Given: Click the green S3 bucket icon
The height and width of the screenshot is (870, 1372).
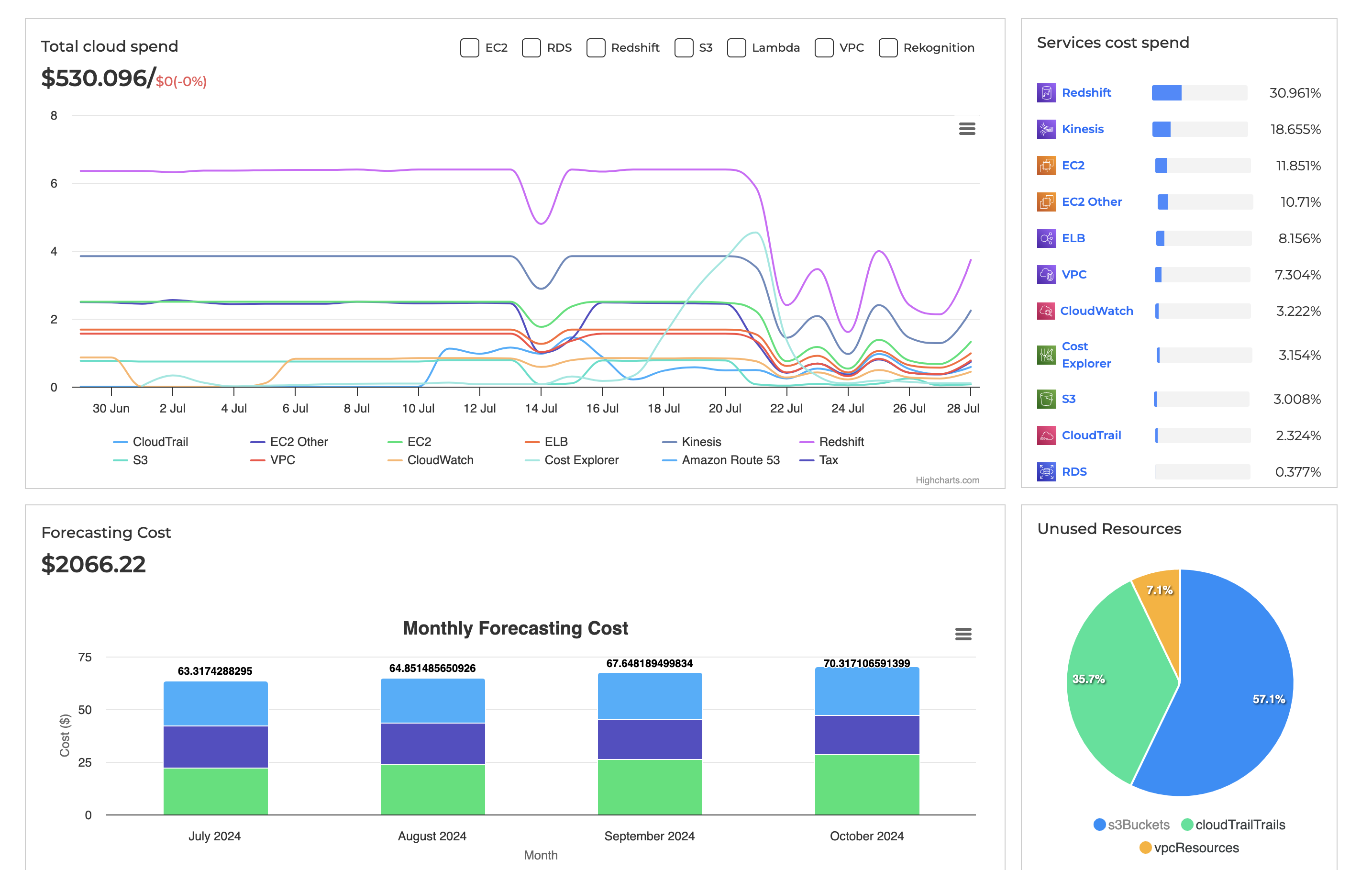Looking at the screenshot, I should coord(1046,399).
